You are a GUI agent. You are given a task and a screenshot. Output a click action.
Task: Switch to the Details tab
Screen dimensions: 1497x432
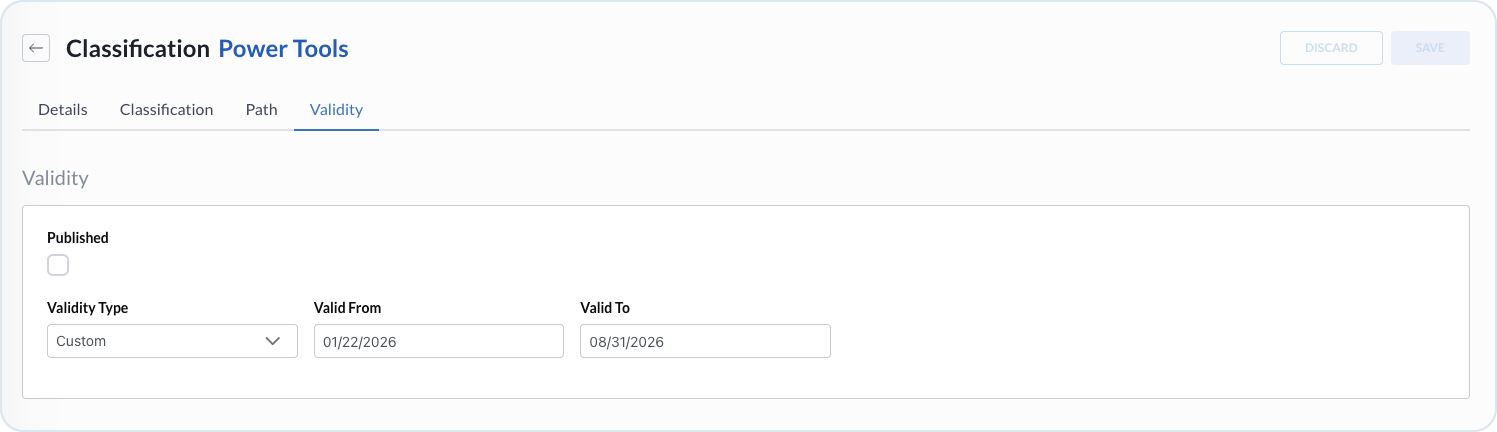63,110
